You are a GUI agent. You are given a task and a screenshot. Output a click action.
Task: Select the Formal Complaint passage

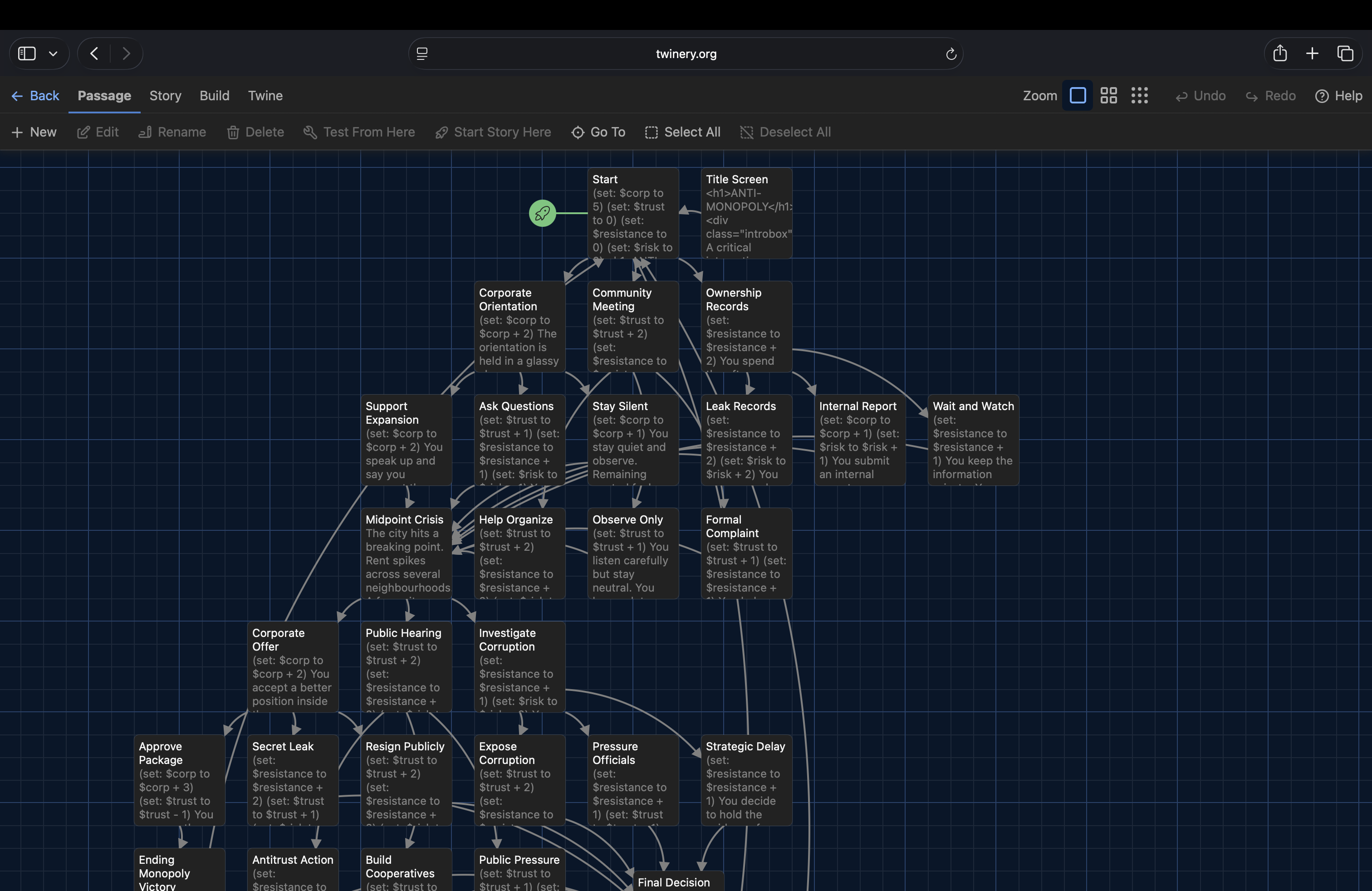point(746,554)
